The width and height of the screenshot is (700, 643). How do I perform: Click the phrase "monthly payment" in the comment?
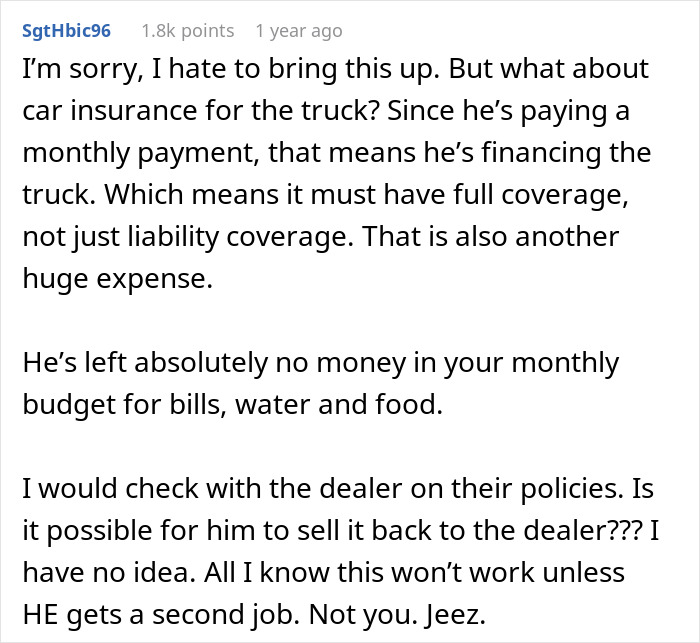[117, 154]
